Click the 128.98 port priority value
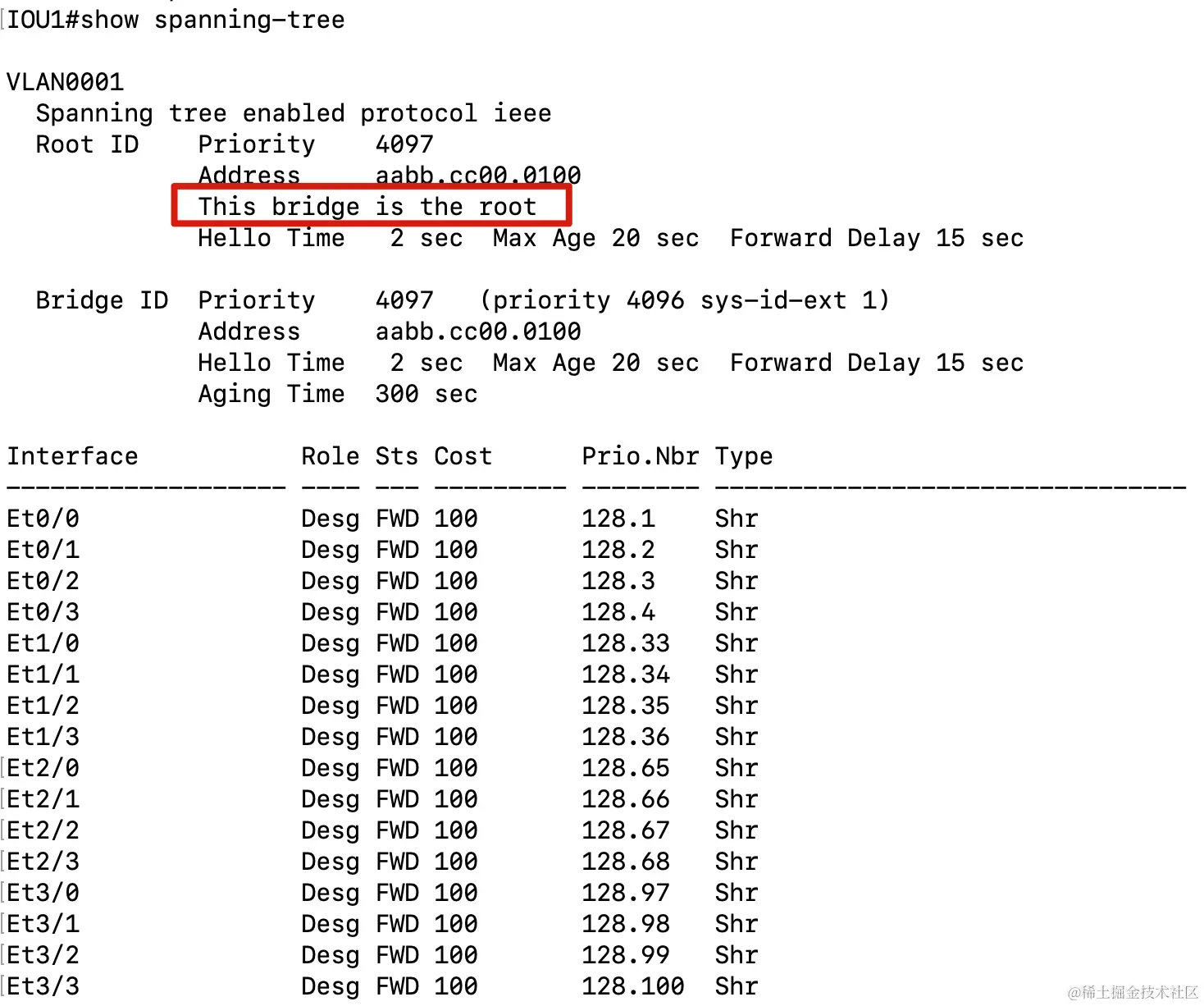This screenshot has width=1204, height=1006. tap(626, 924)
